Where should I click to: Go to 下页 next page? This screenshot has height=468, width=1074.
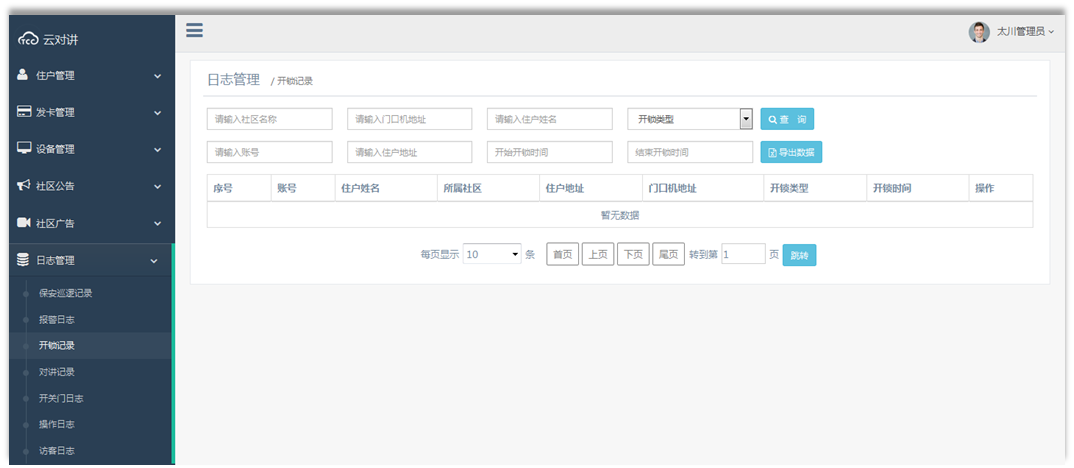click(x=633, y=254)
